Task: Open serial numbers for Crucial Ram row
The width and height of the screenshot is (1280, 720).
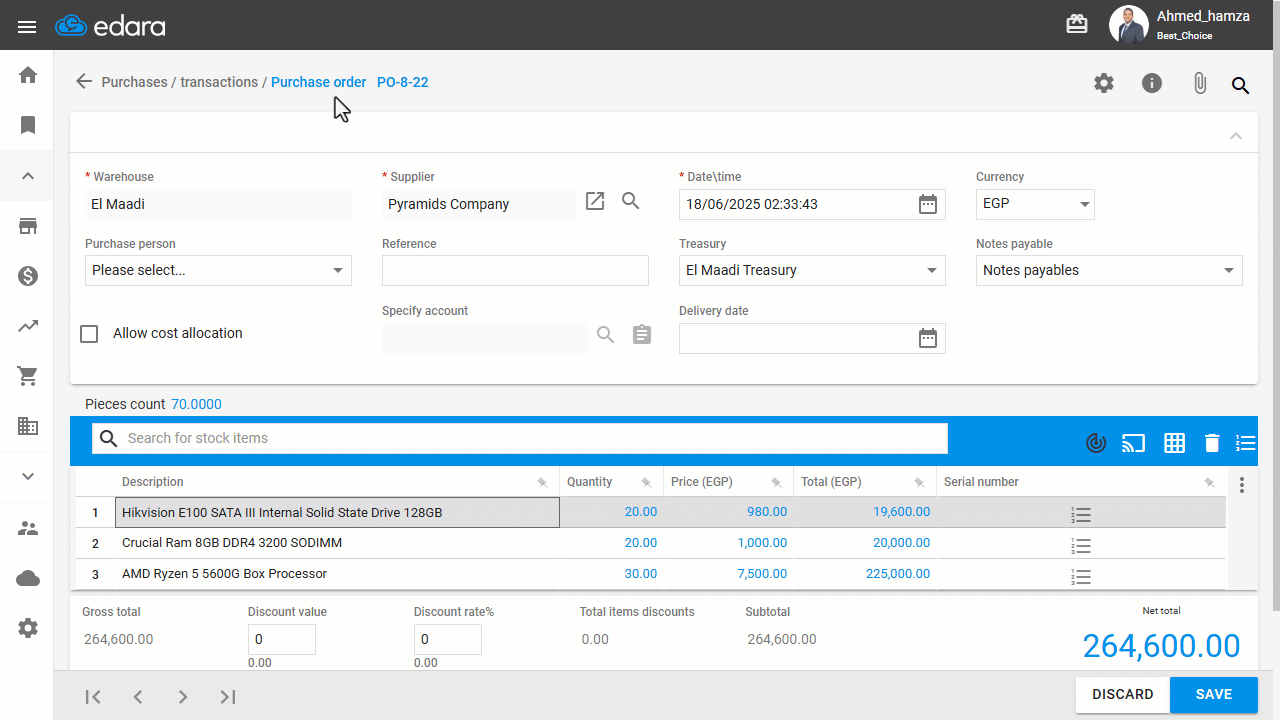Action: click(x=1081, y=546)
